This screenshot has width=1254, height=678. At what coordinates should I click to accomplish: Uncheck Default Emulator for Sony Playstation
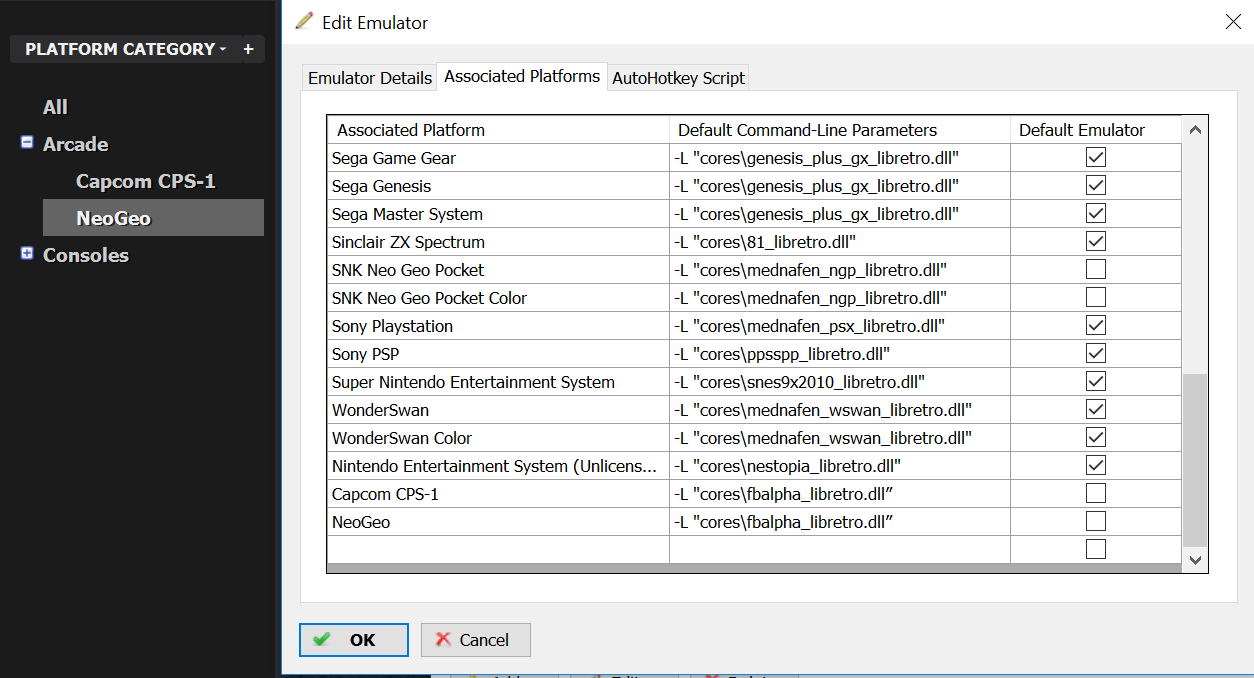[1096, 325]
